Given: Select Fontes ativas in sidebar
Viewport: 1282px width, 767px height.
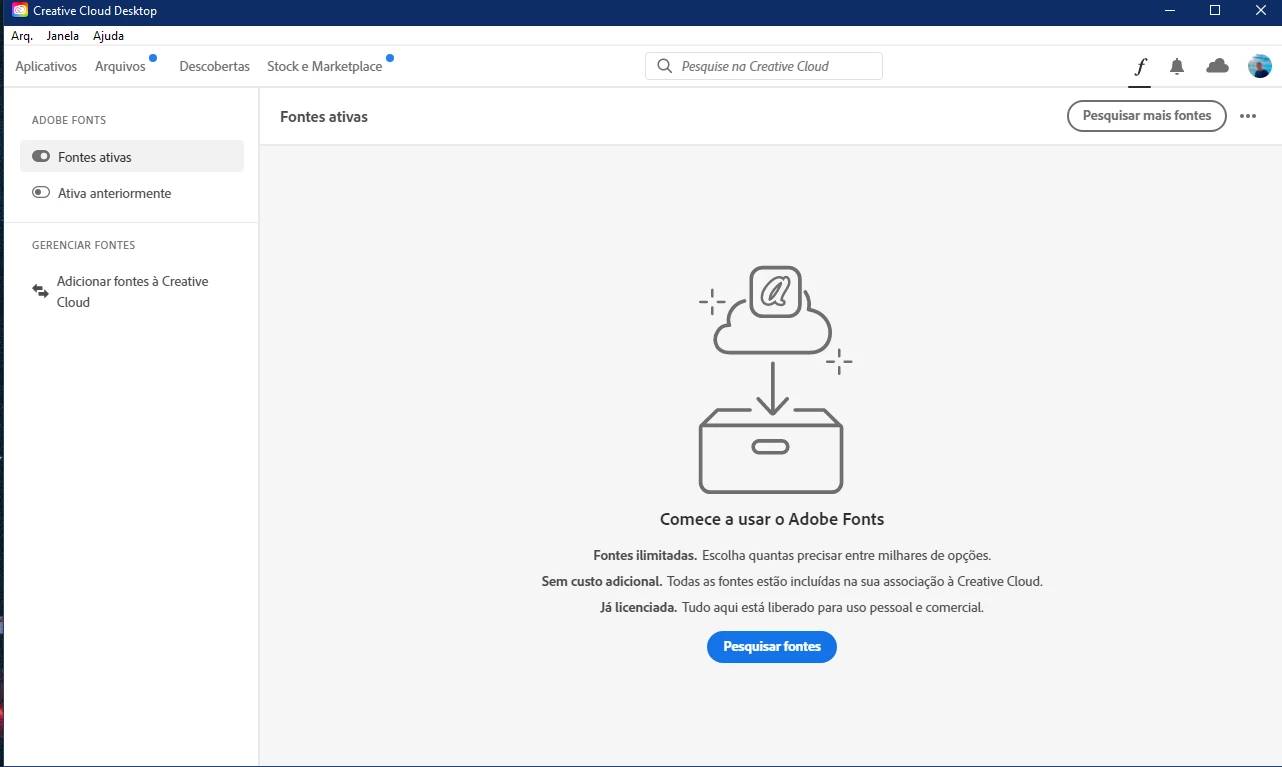Looking at the screenshot, I should [x=132, y=156].
